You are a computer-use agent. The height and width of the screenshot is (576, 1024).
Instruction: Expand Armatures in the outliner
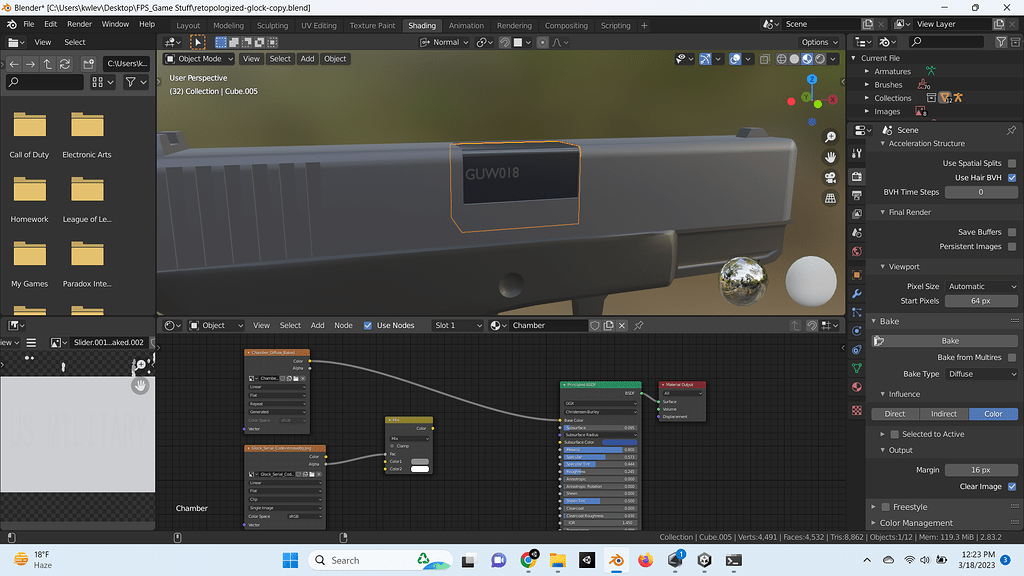(x=867, y=71)
